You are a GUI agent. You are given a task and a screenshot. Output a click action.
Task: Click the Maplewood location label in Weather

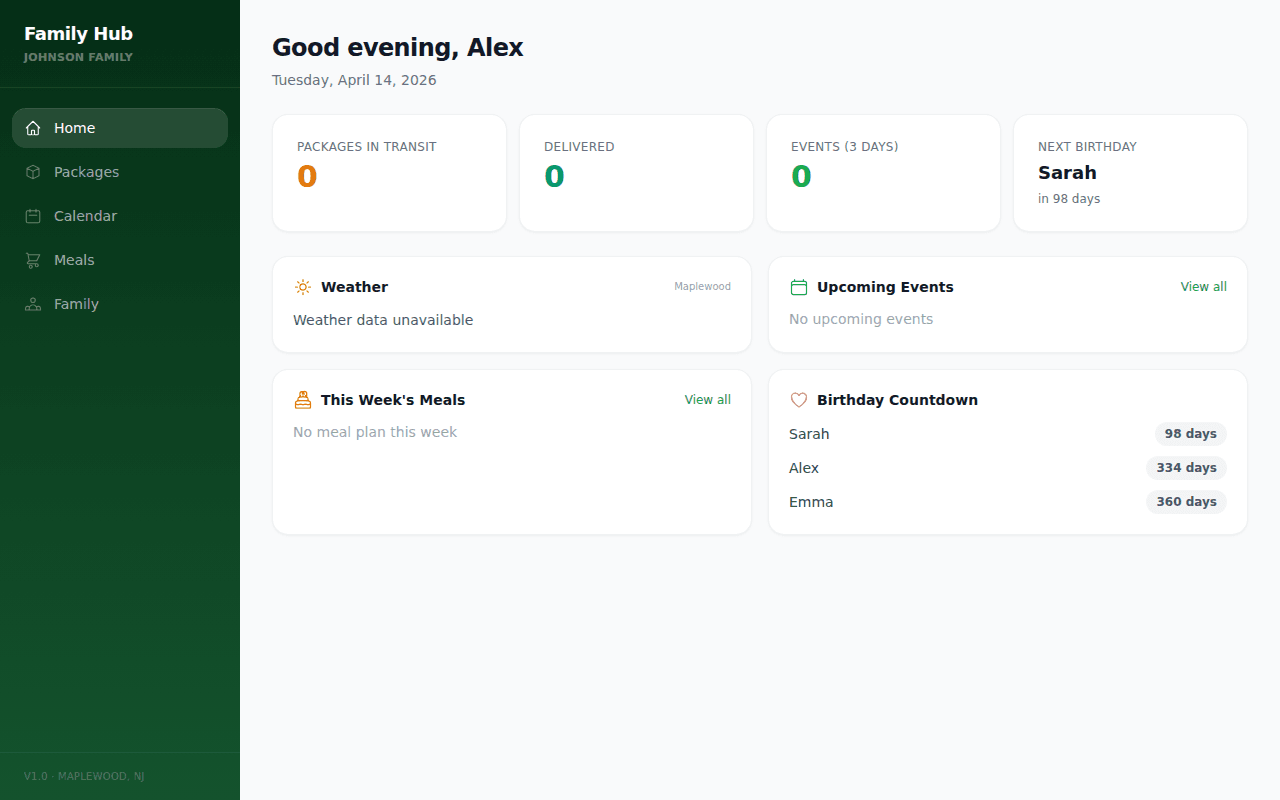[x=702, y=287]
